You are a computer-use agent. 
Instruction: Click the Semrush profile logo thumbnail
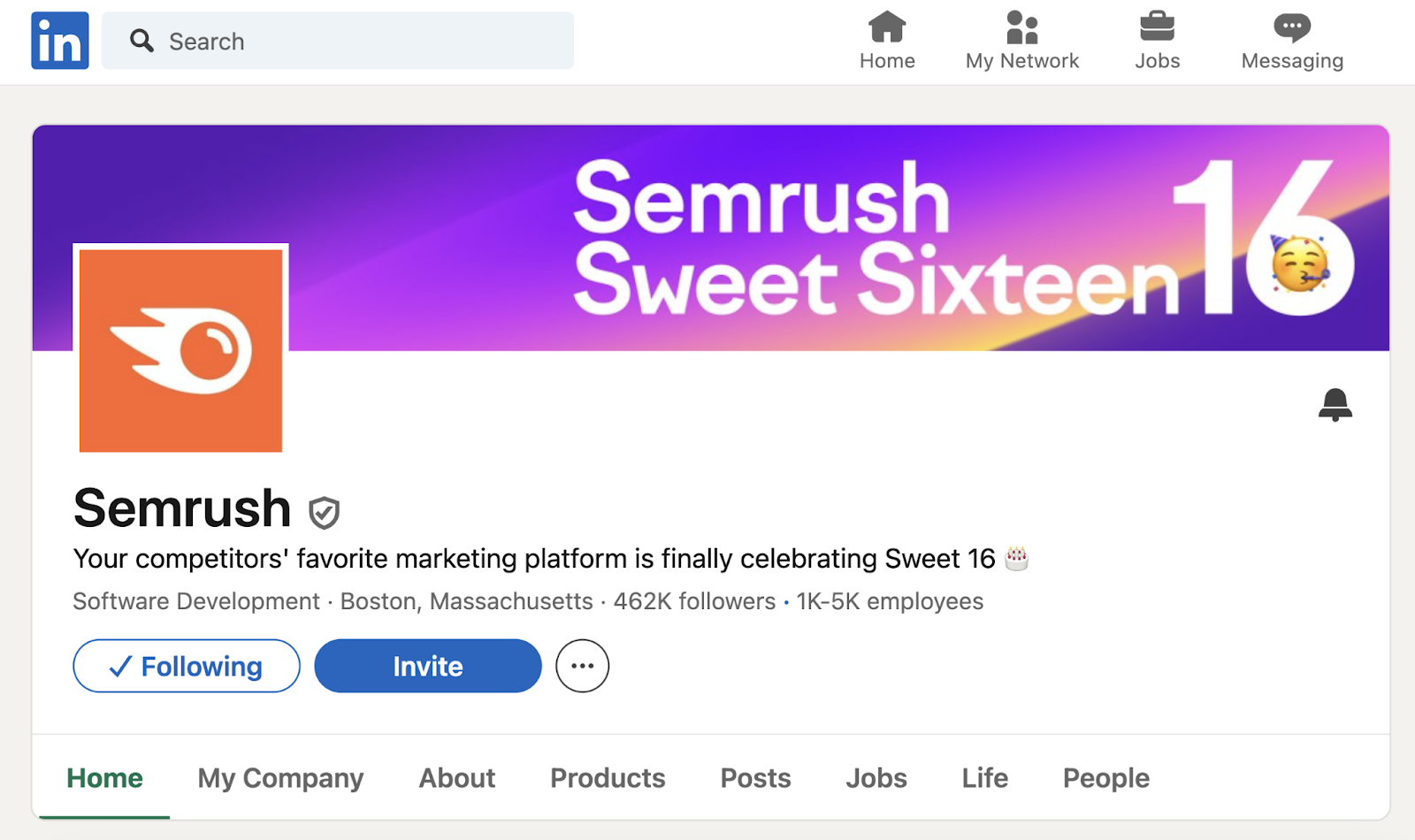click(x=180, y=351)
